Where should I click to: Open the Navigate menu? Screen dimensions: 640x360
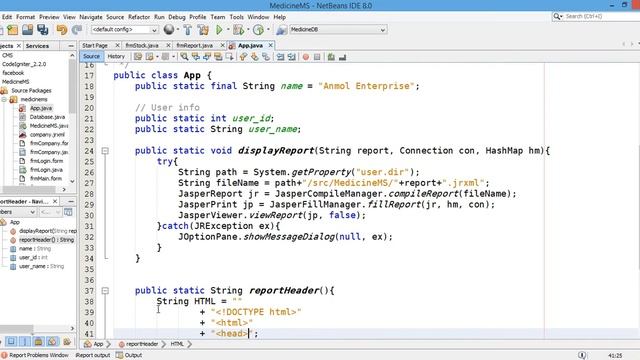coord(91,17)
